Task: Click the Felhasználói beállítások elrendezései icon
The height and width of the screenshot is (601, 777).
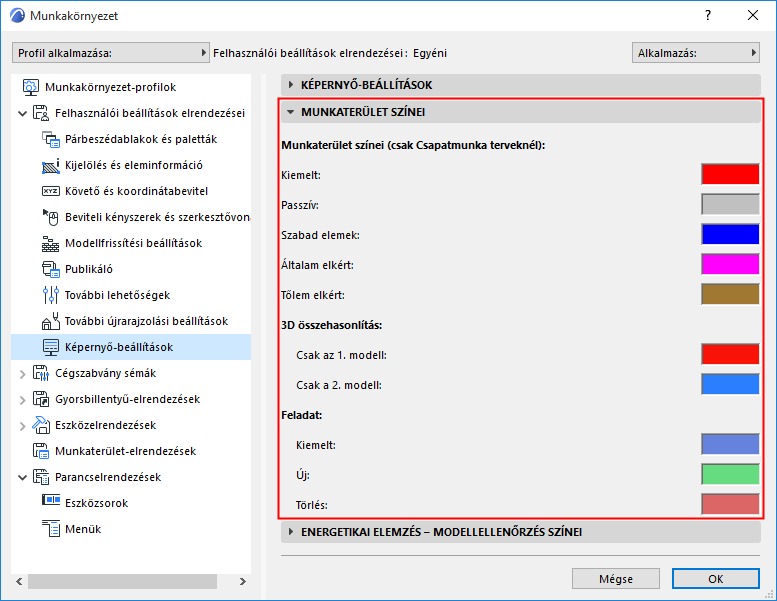Action: [41, 113]
